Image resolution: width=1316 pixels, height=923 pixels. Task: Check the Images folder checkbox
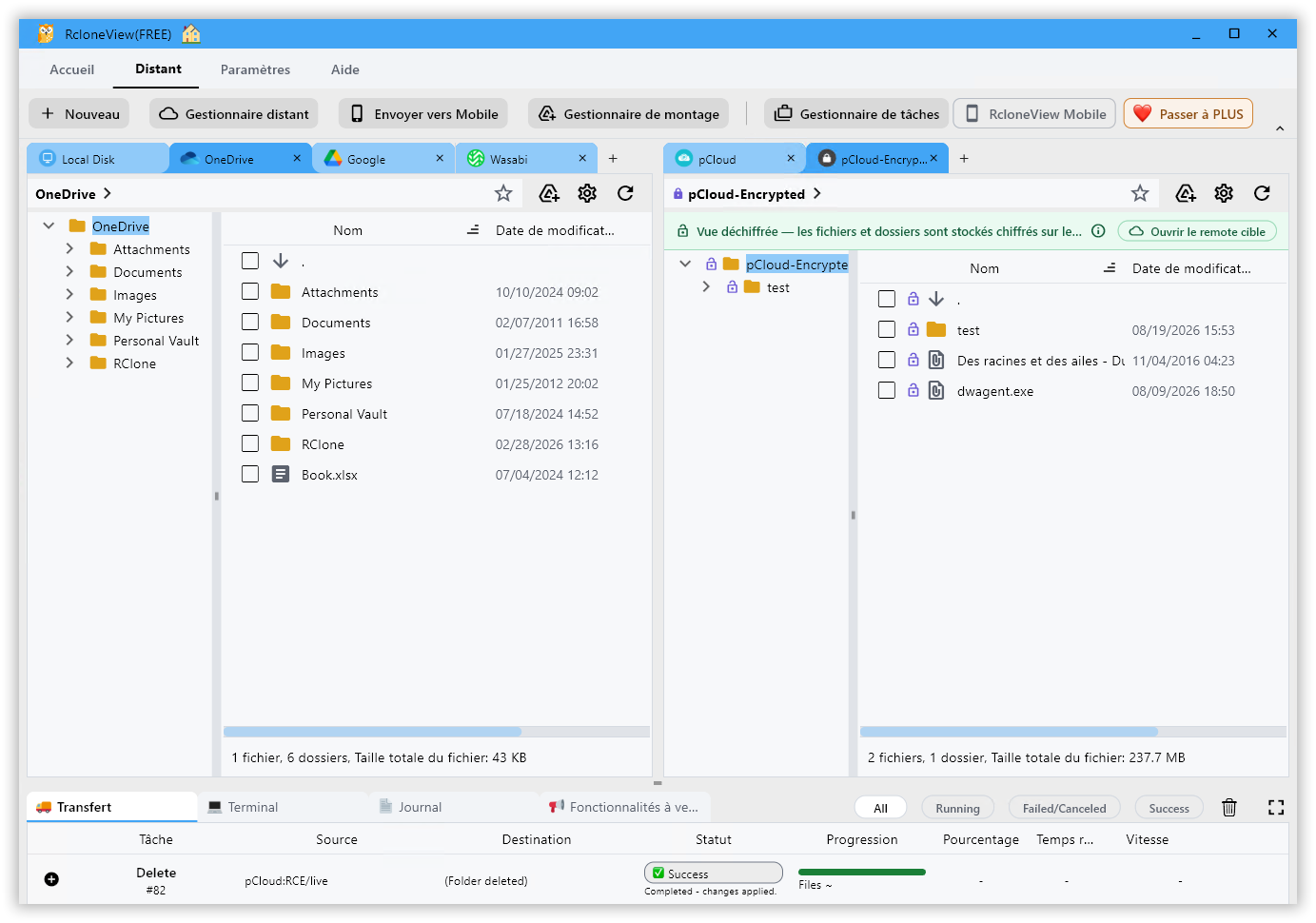(250, 352)
